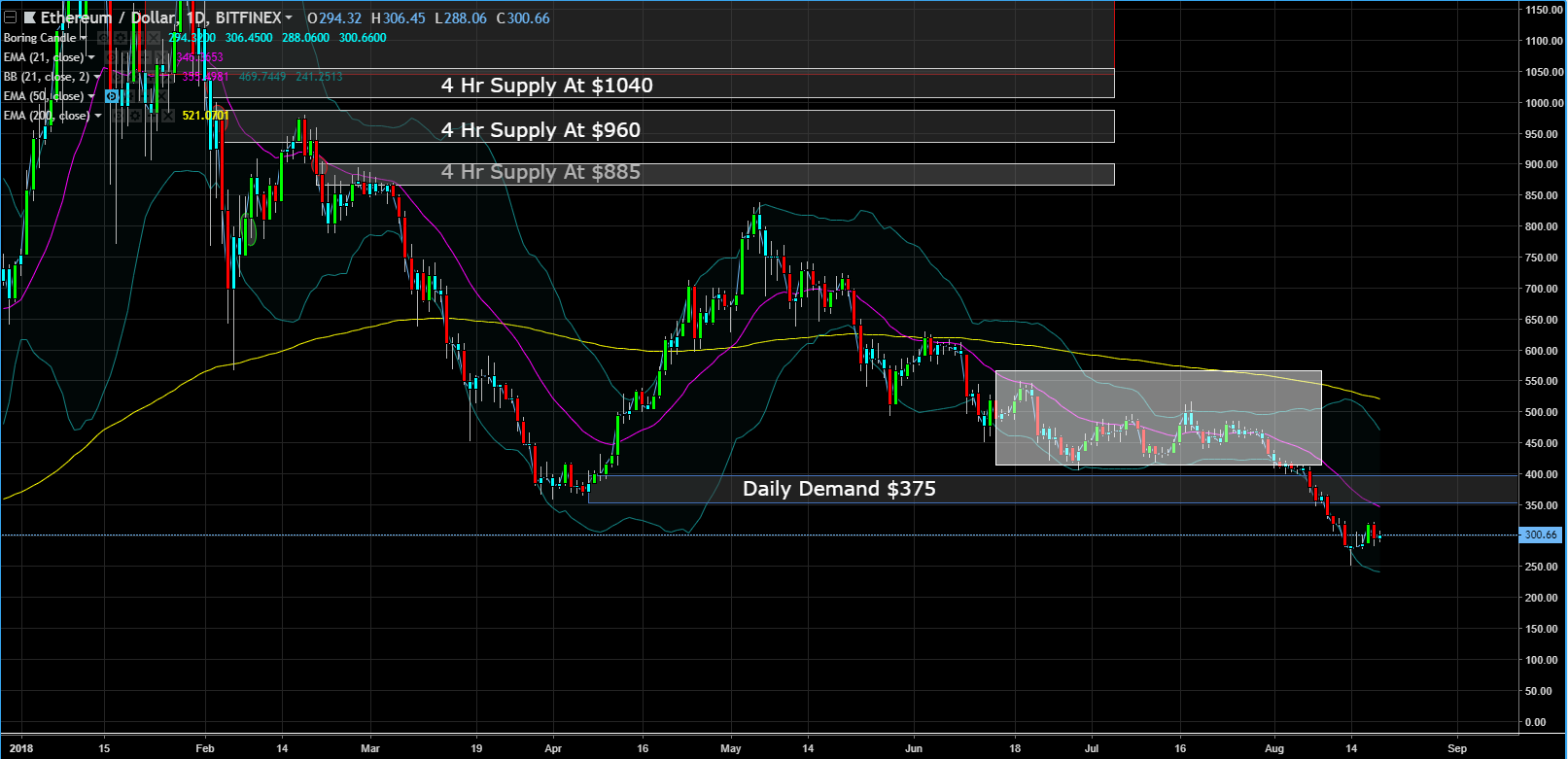The image size is (1568, 759).
Task: Open settings gear for Boring Candle indicator
Action: 121,38
